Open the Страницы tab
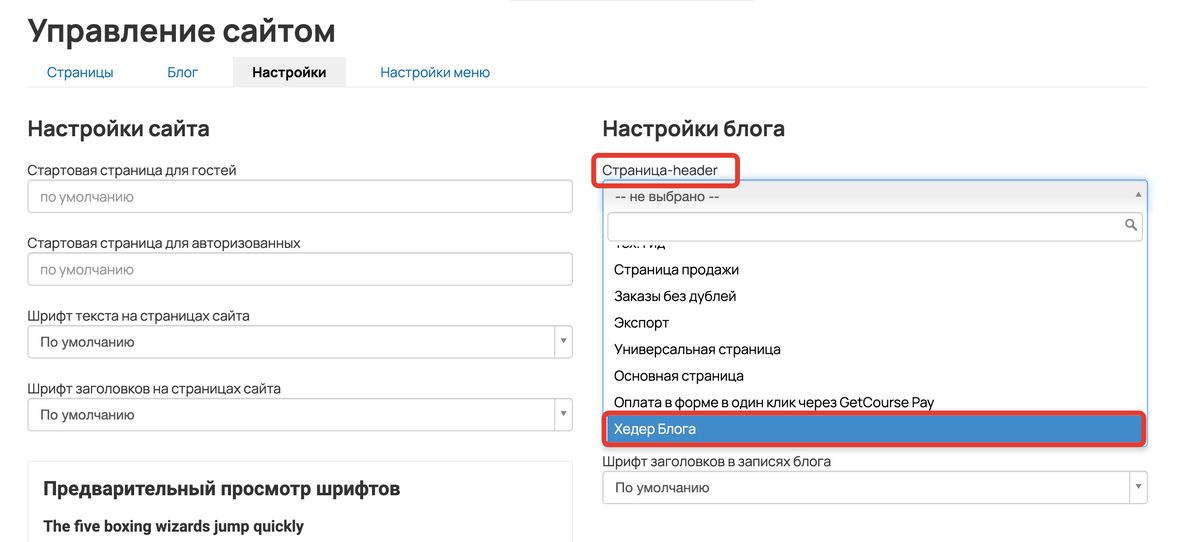1200x542 pixels. 80,72
